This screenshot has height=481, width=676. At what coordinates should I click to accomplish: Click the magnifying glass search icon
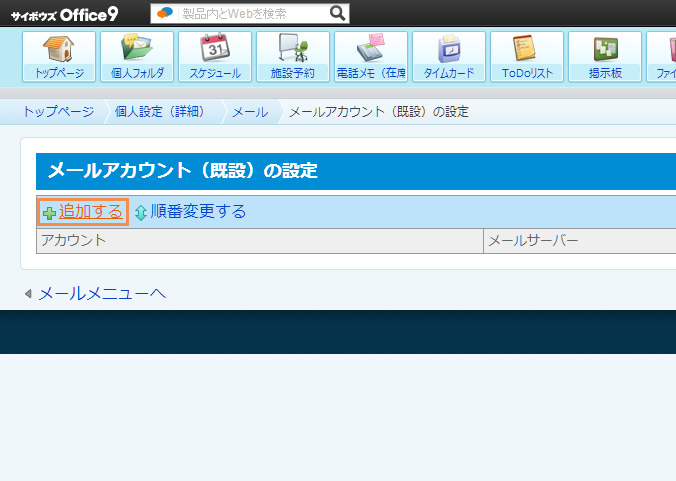(337, 13)
